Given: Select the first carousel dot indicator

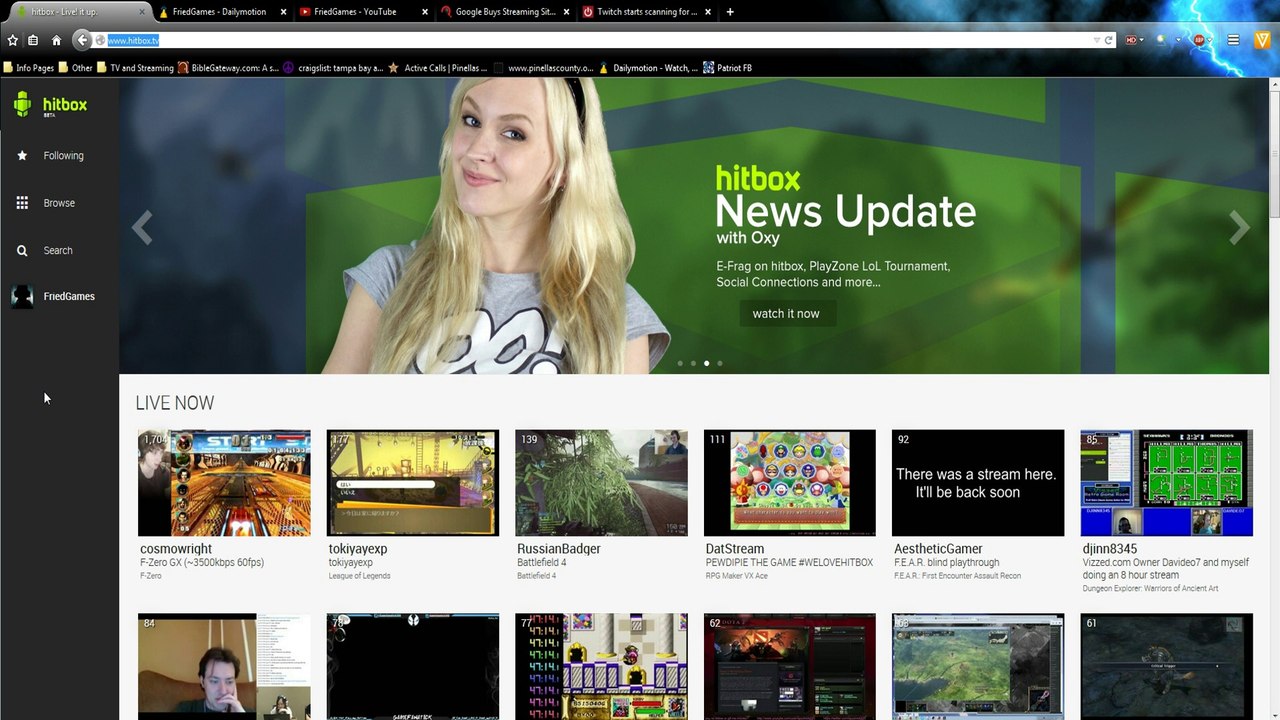Looking at the screenshot, I should (680, 363).
